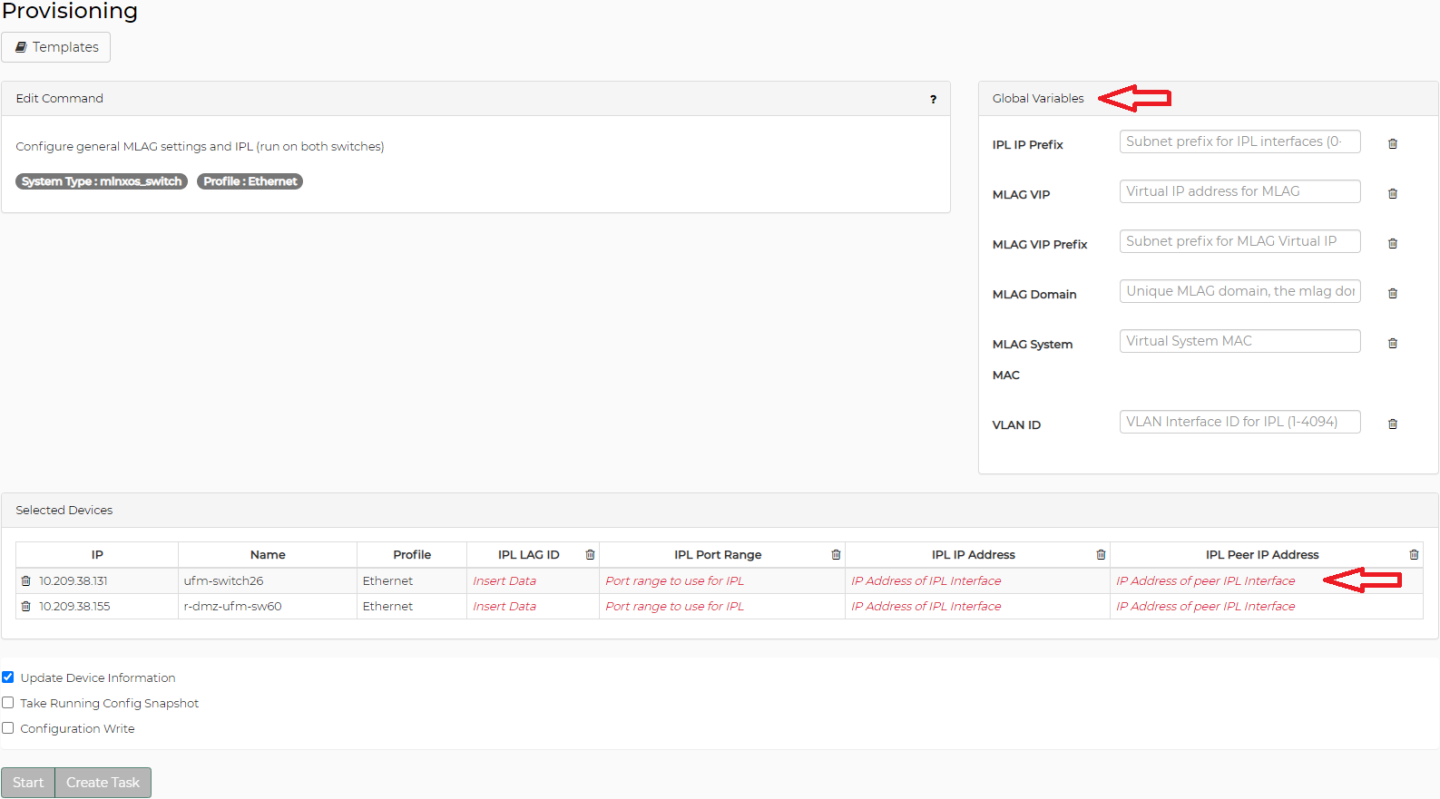Check the Configuration Write option
1440x799 pixels.
tap(8, 729)
